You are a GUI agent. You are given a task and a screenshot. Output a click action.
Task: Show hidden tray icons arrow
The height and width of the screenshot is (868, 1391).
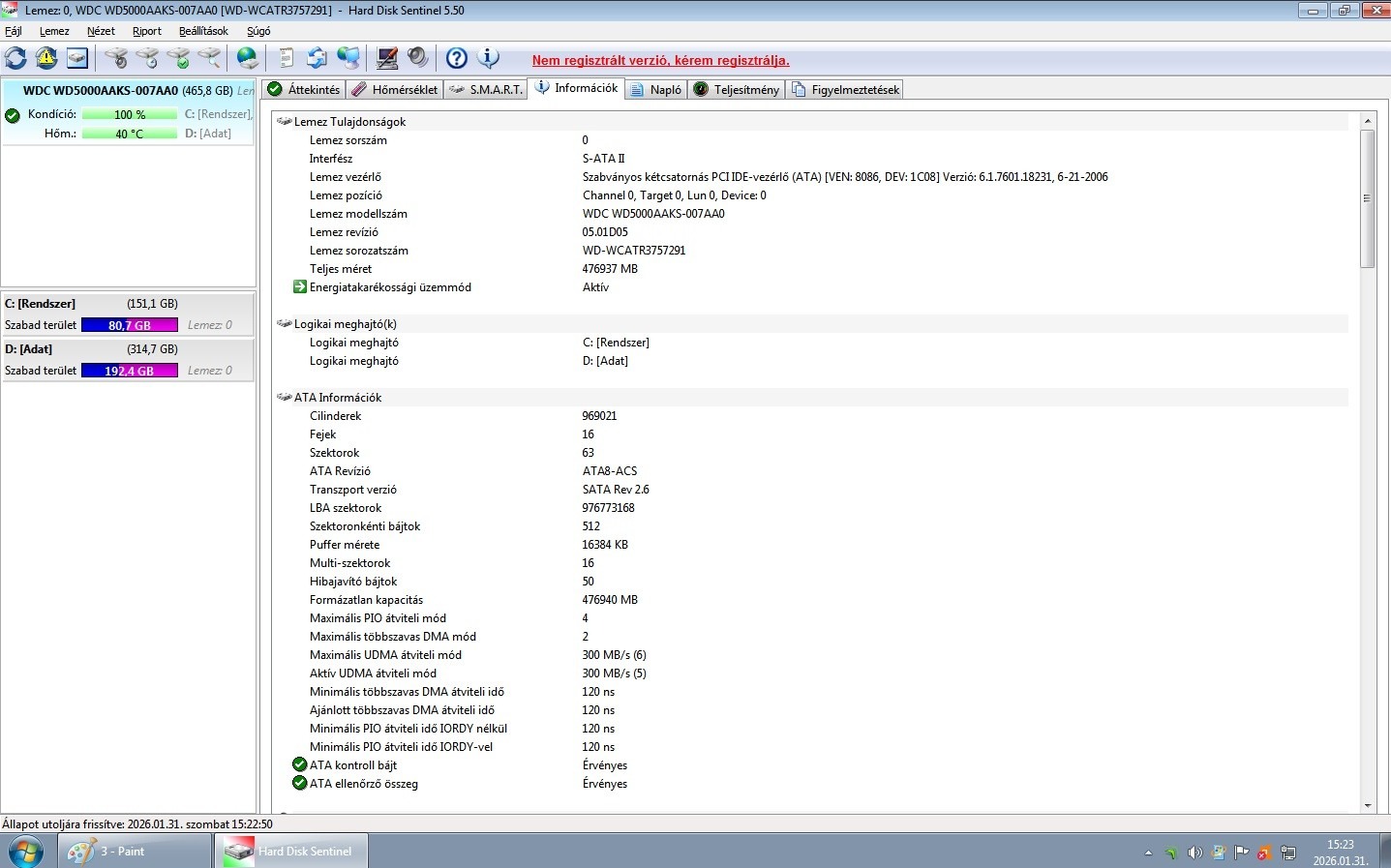[1148, 853]
